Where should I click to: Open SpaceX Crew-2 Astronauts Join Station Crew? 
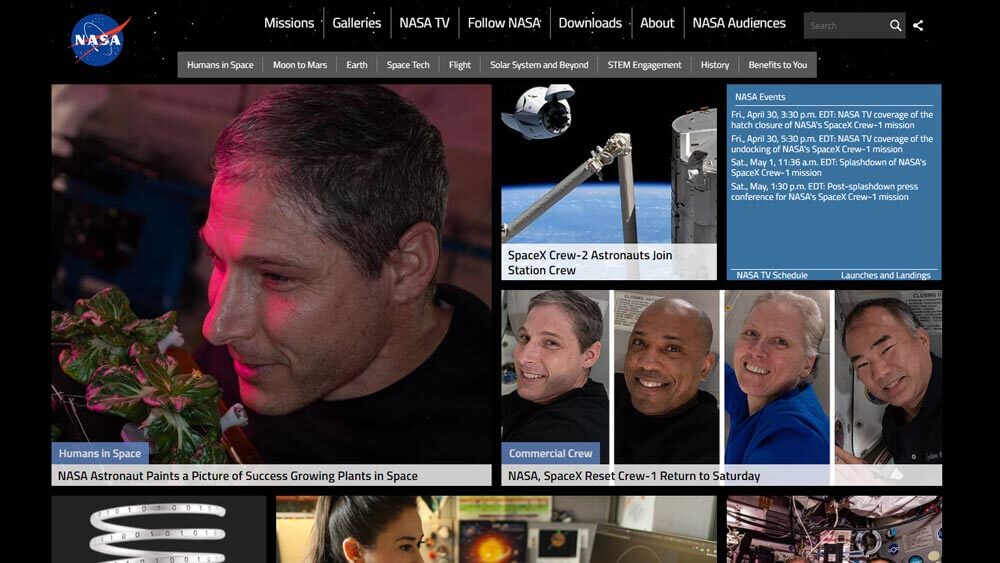coord(590,262)
